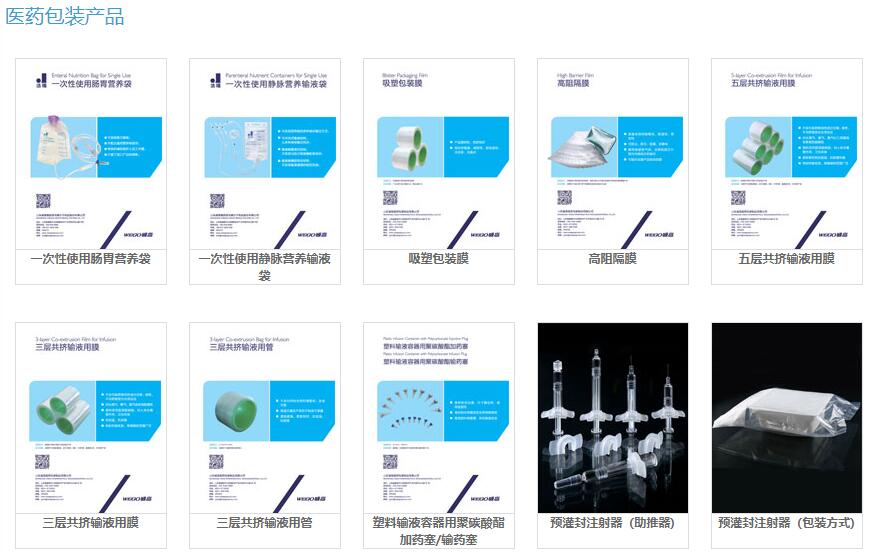Open the 一次性使用肠胃营养袋 brochure thumbnail

[91, 154]
